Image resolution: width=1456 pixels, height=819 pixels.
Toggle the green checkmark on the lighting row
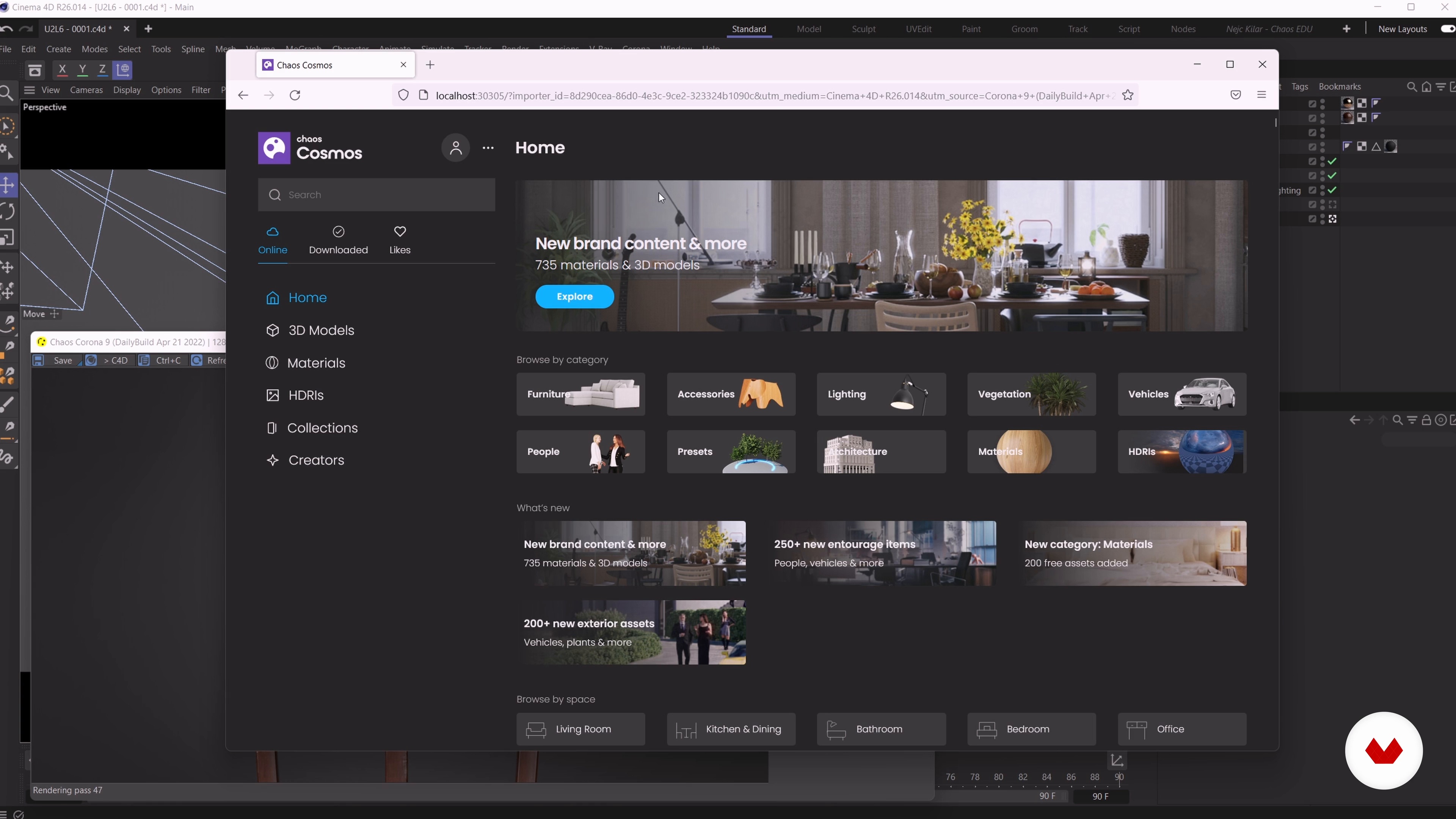[1333, 190]
